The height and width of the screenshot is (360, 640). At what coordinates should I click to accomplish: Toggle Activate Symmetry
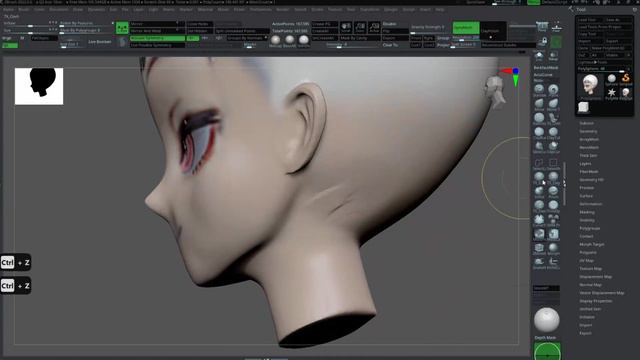point(157,38)
